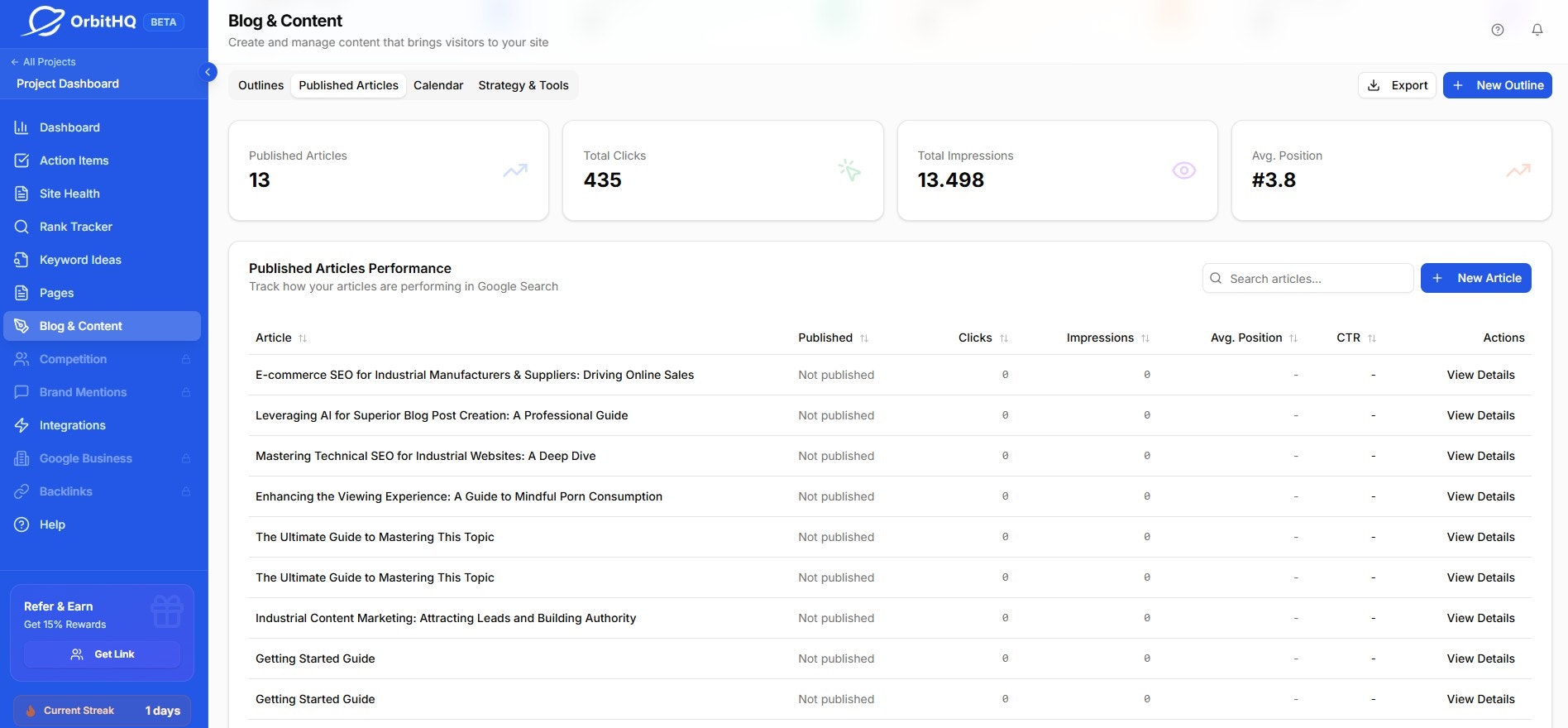This screenshot has width=1568, height=728.
Task: Click the New Article button
Action: coord(1475,278)
